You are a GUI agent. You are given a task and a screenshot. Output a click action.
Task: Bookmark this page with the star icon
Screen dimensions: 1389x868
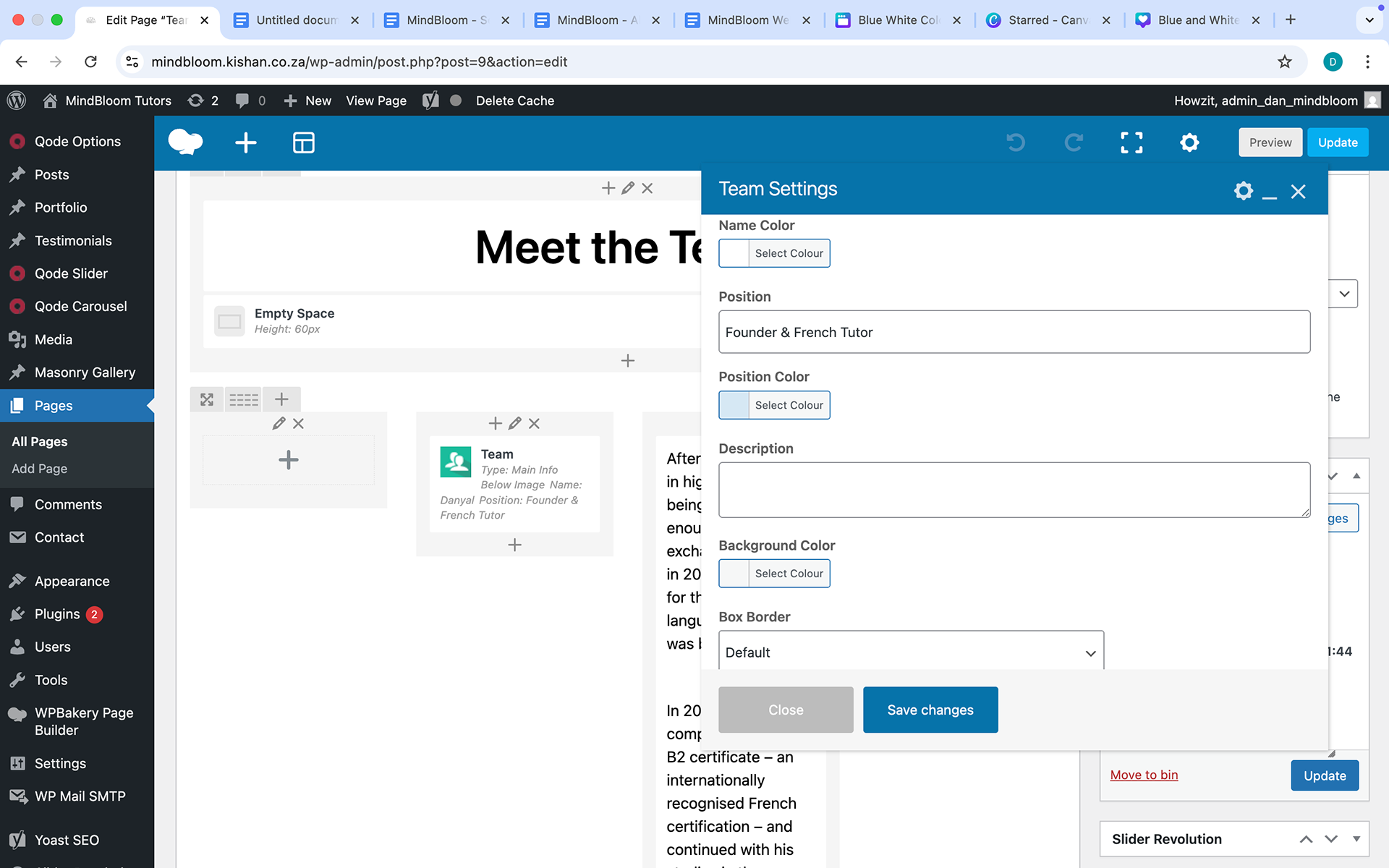coord(1284,62)
